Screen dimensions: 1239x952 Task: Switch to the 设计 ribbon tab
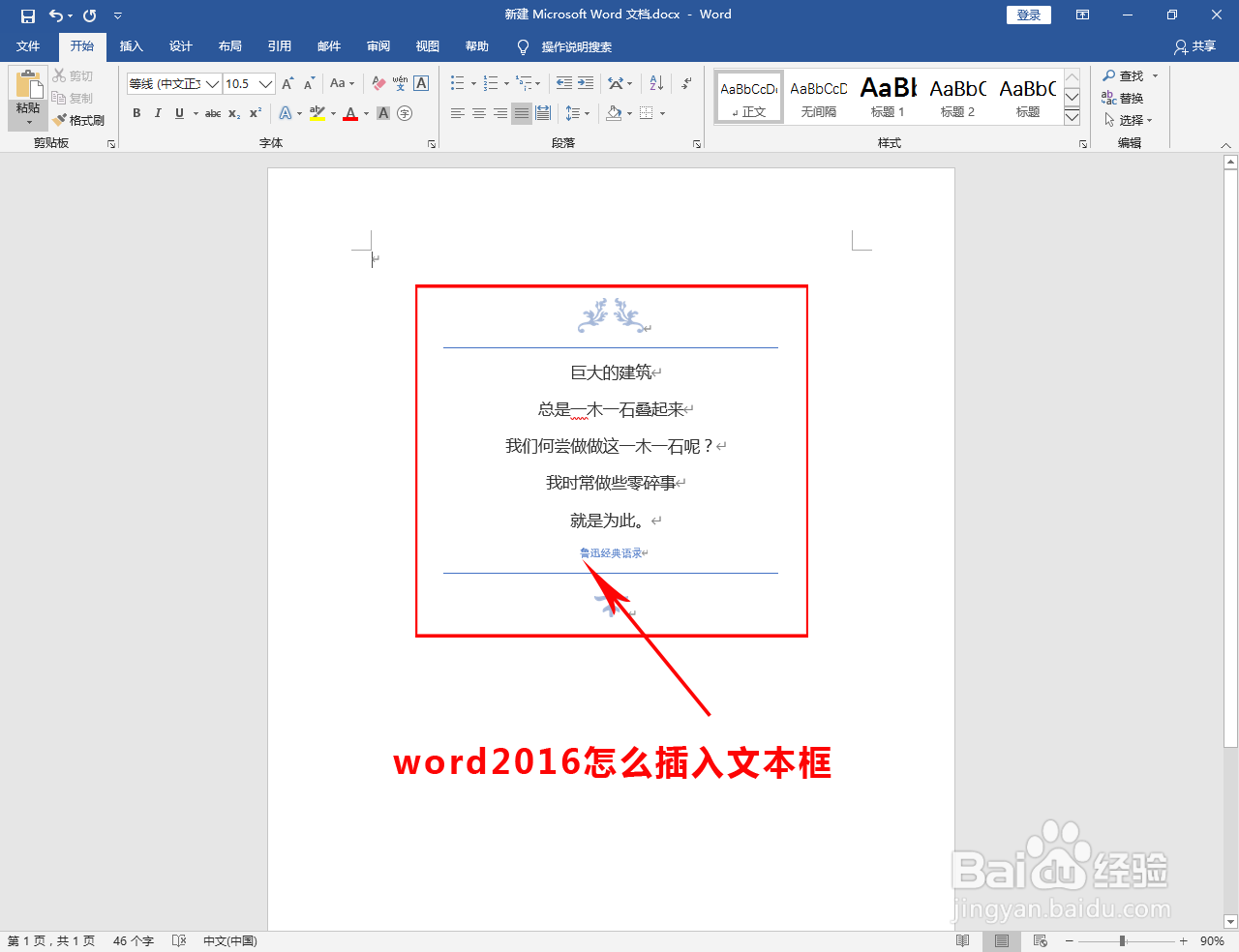click(x=180, y=46)
